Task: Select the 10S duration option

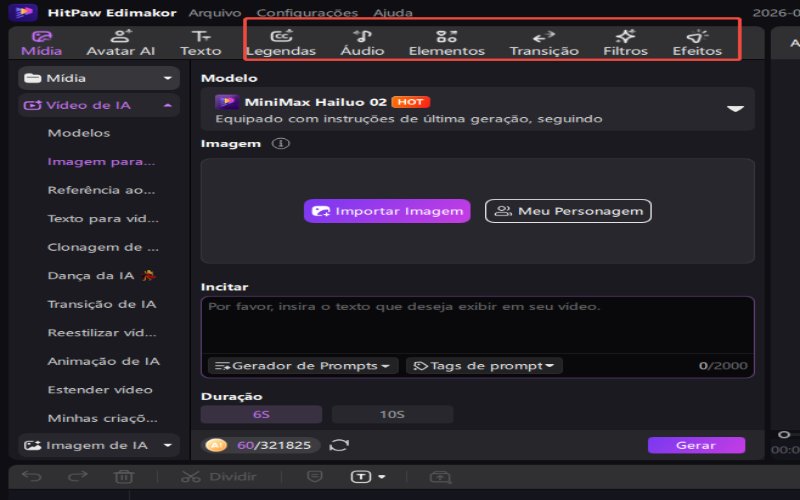Action: coord(392,415)
